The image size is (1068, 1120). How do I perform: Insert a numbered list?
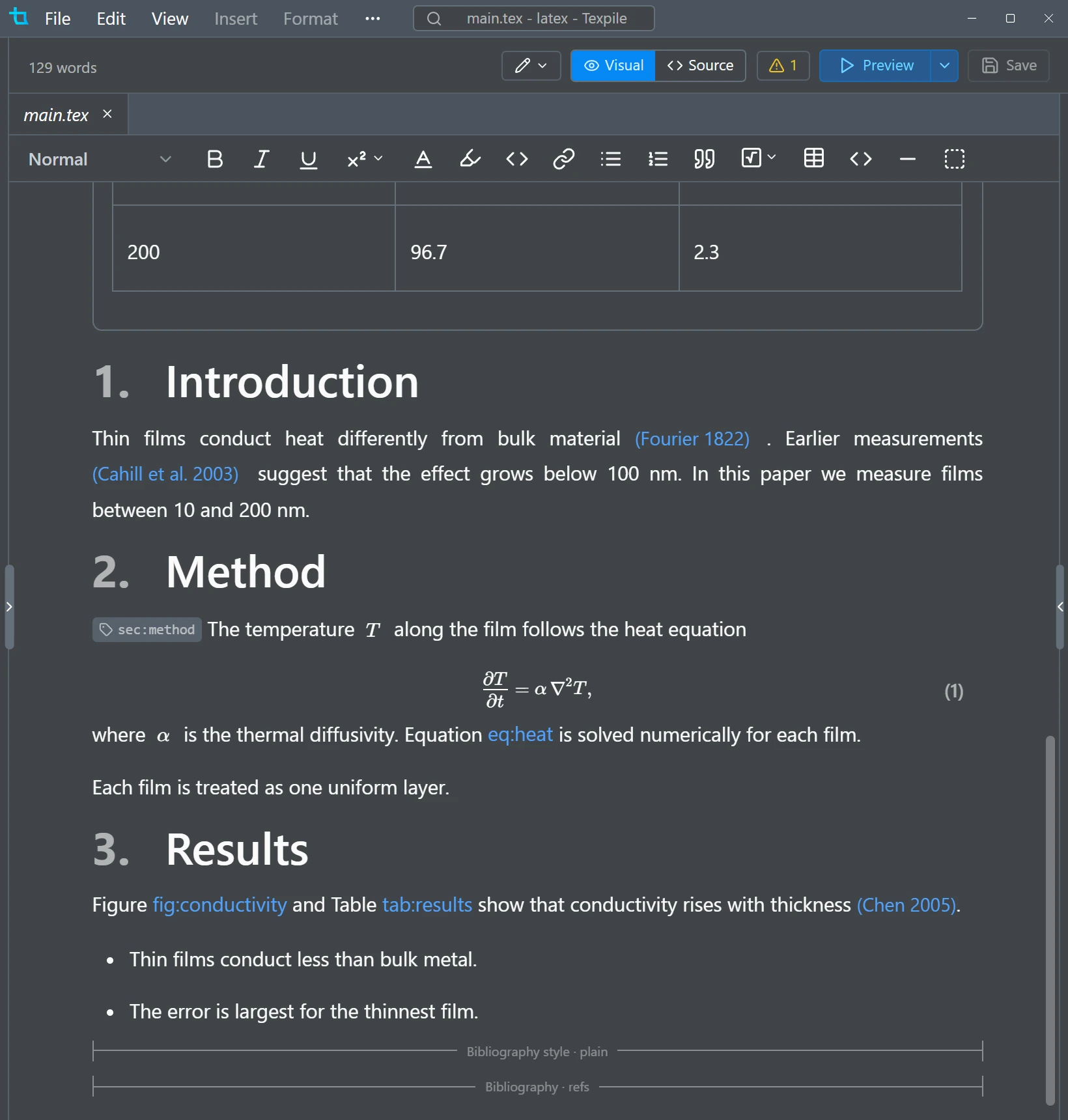pos(658,160)
